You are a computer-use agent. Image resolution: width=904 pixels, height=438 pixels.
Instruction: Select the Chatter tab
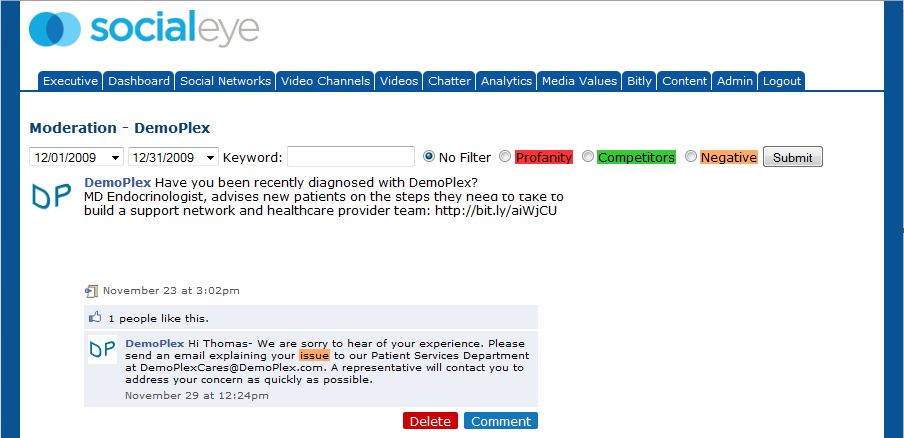[x=449, y=81]
